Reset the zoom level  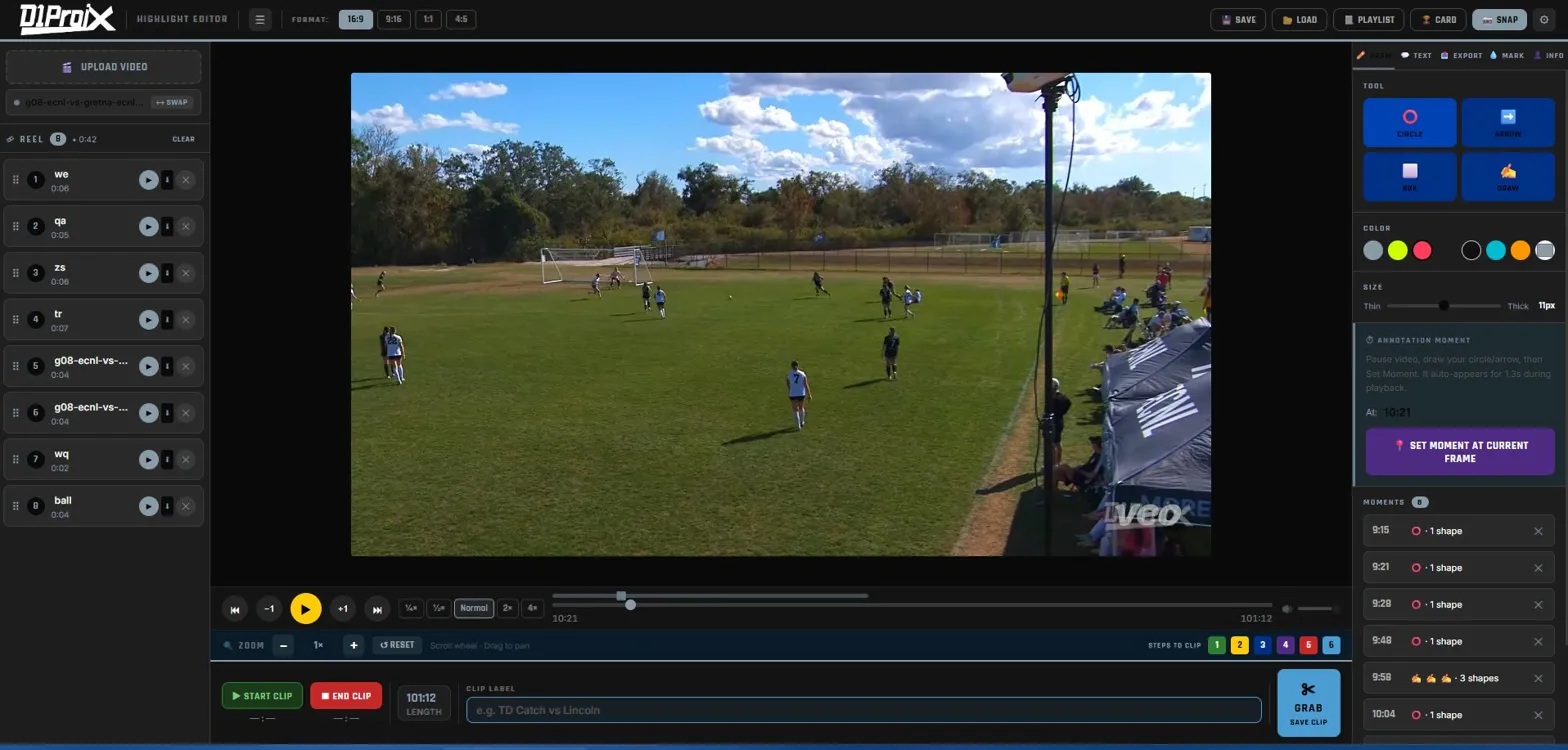point(397,645)
